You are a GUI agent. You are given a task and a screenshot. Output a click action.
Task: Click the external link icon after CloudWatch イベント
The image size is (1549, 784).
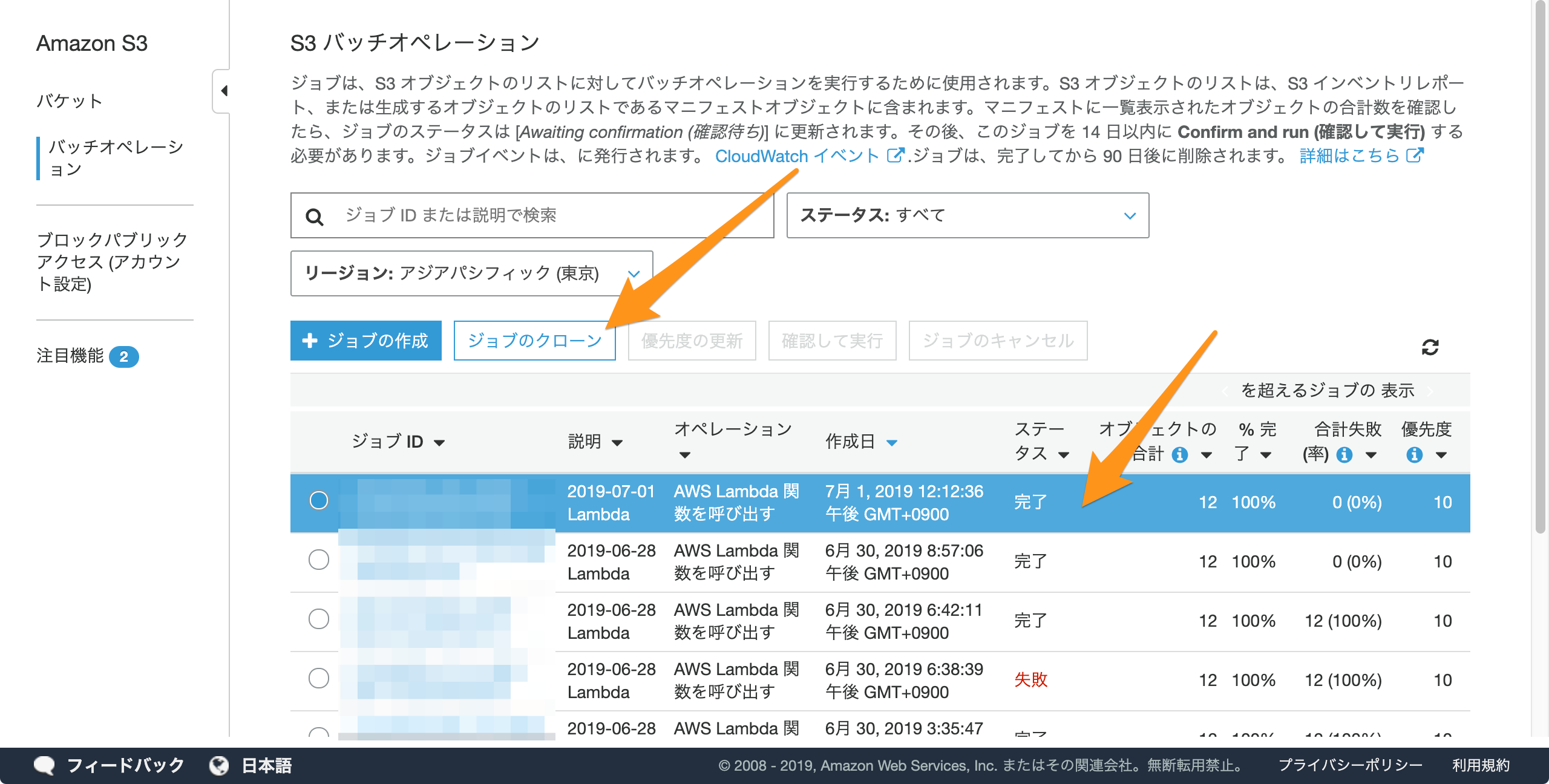(x=895, y=155)
